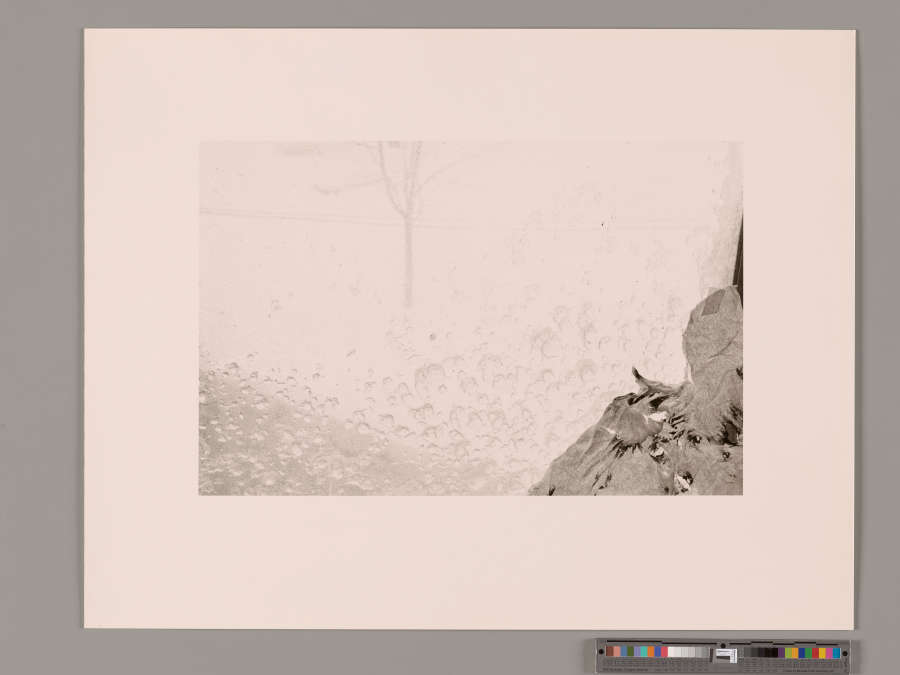The width and height of the screenshot is (900, 675).
Task: Click the magenta swatch on the color card
Action: point(829,653)
